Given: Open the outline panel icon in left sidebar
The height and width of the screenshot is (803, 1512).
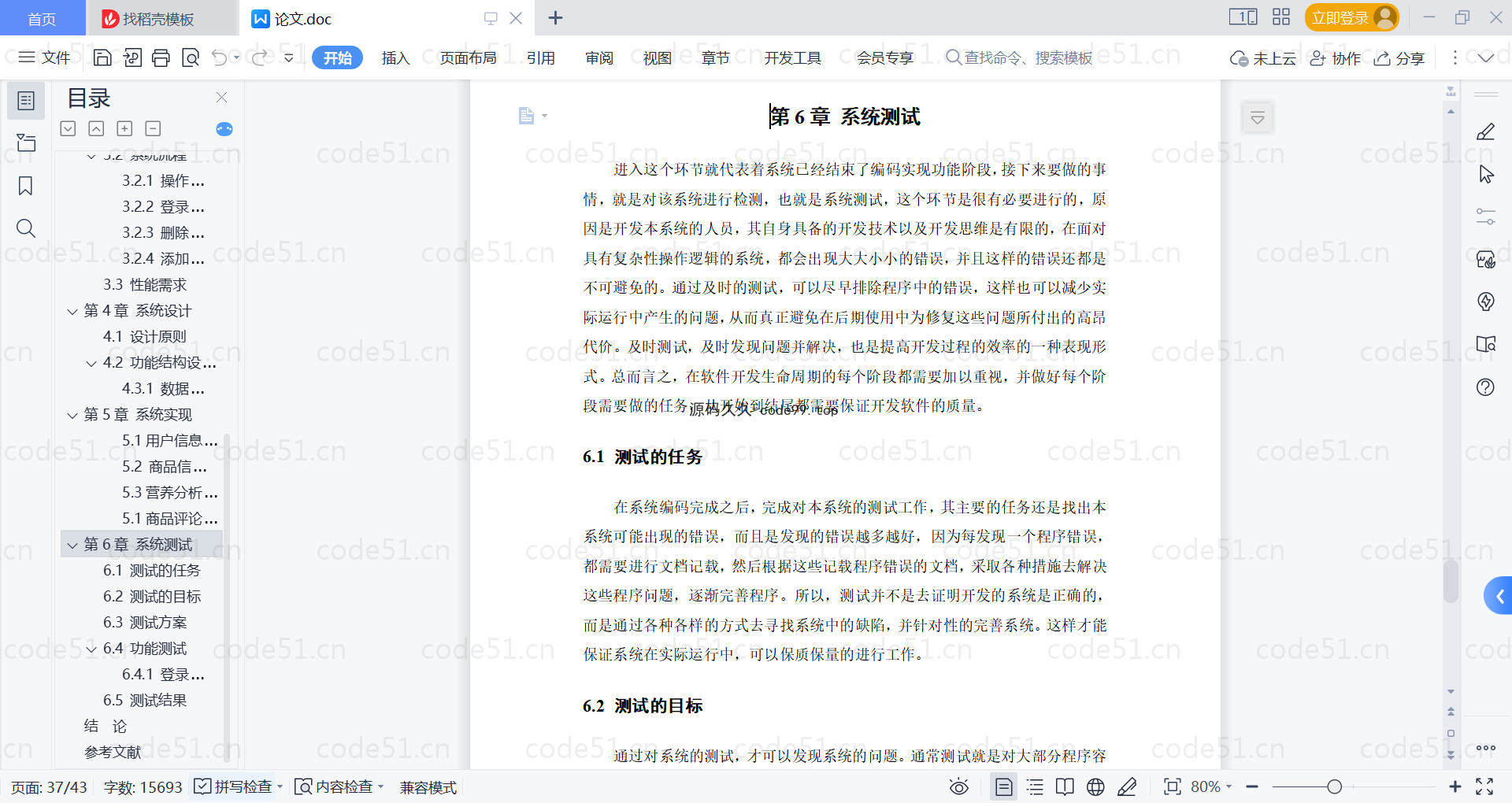Looking at the screenshot, I should [x=26, y=101].
